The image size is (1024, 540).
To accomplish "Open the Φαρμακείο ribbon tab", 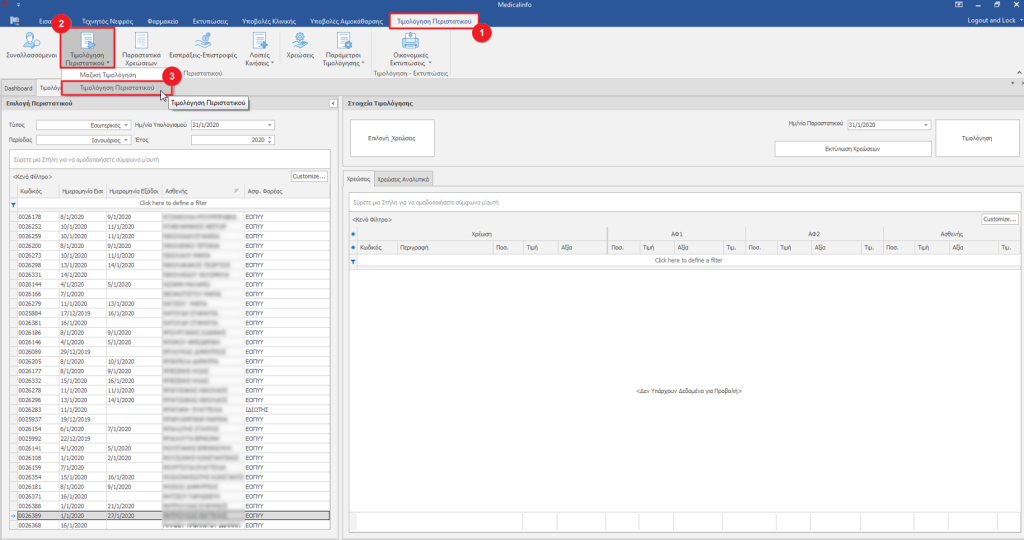I will click(x=164, y=20).
